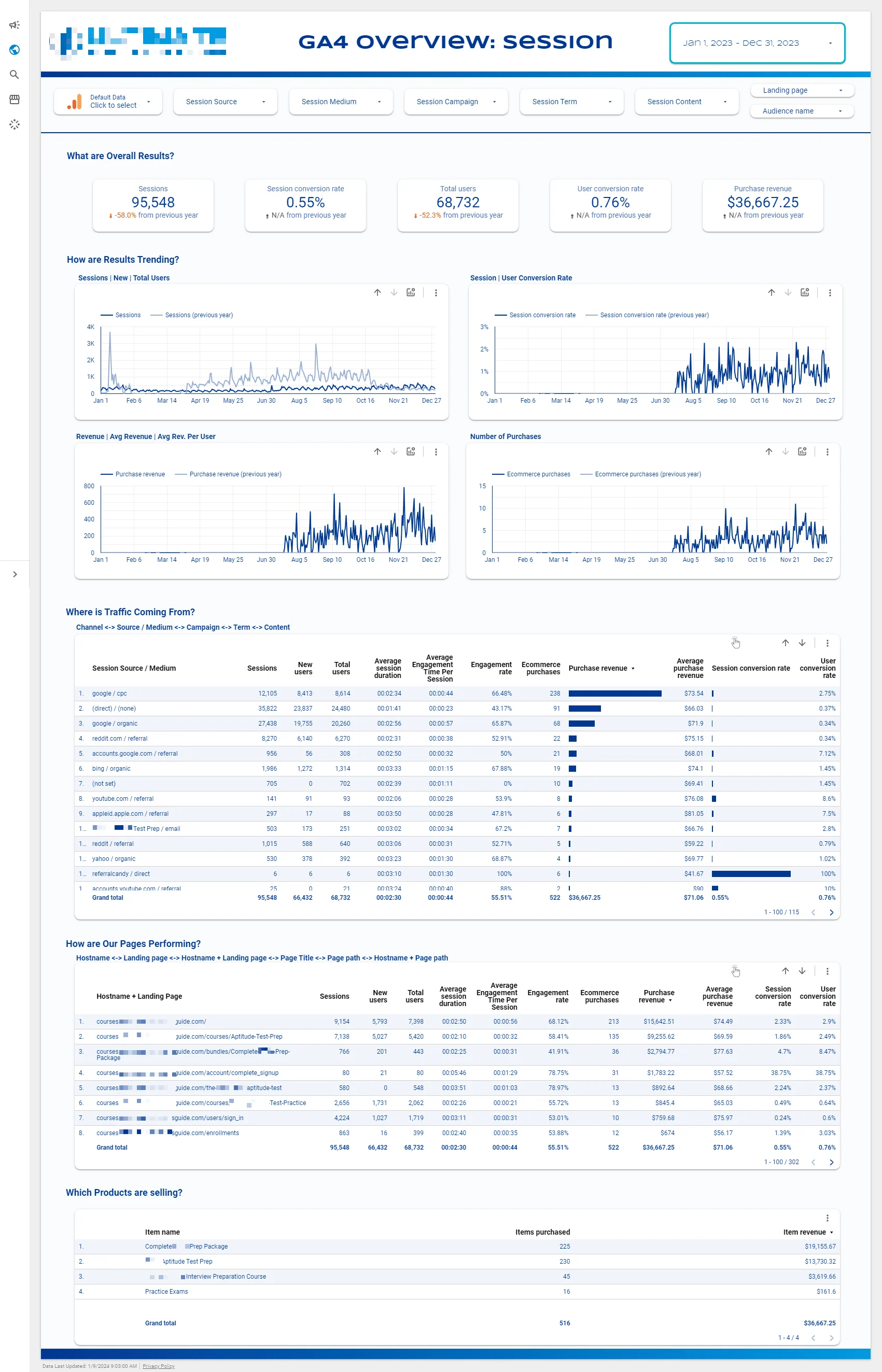
Task: Go to previous page of Landing Page table
Action: tap(813, 1162)
